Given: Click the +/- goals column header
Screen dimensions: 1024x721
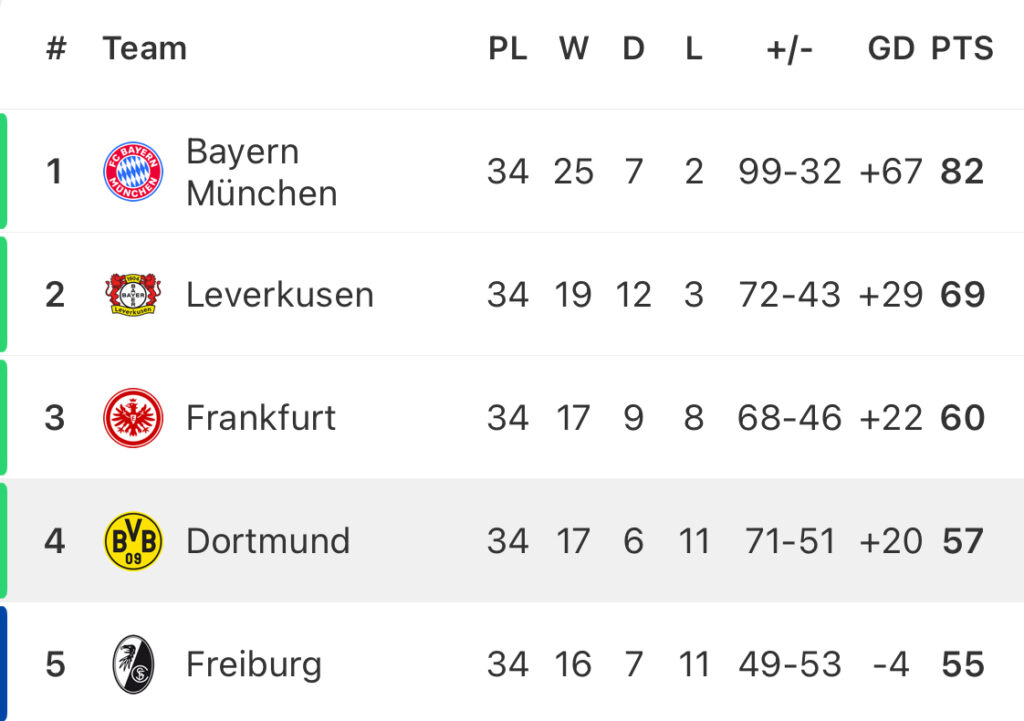Looking at the screenshot, I should pyautogui.click(x=790, y=50).
